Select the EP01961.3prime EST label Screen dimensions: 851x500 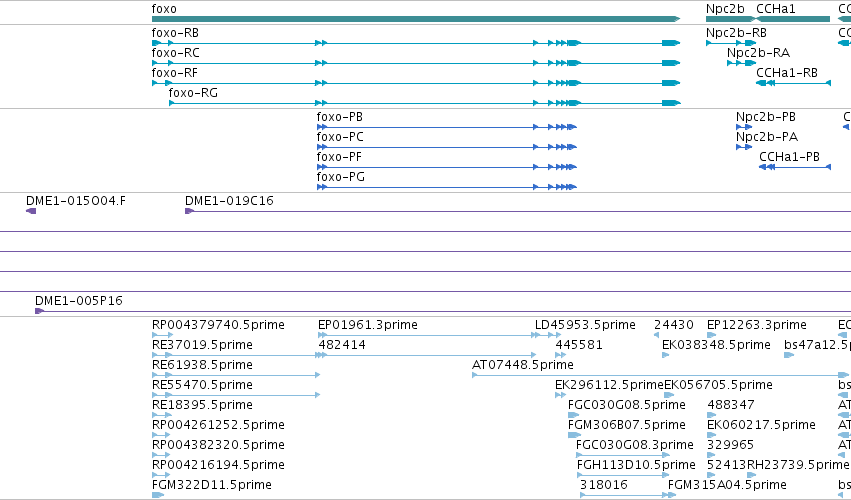(x=367, y=325)
